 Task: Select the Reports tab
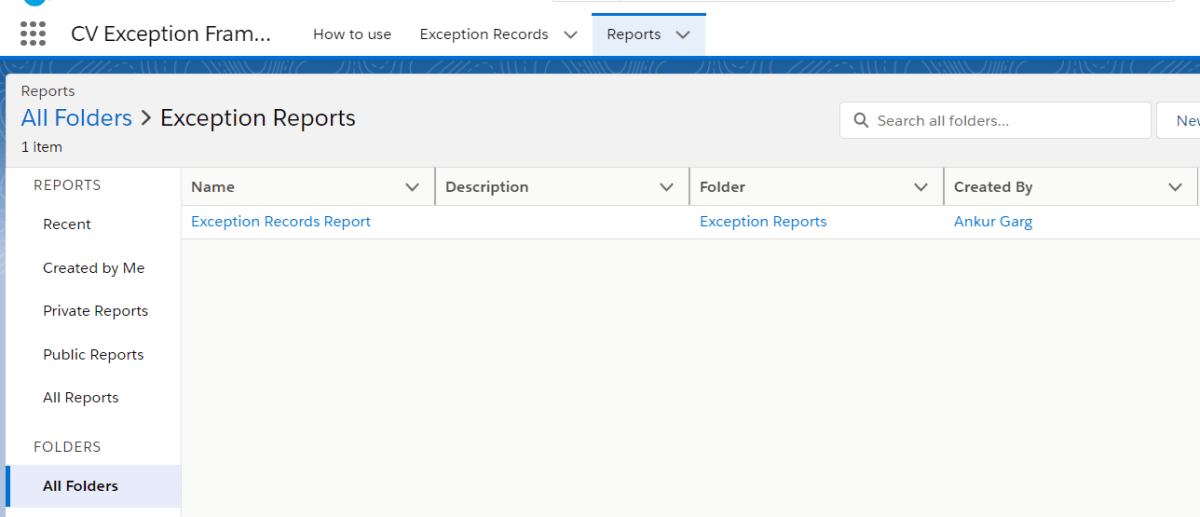tap(634, 34)
